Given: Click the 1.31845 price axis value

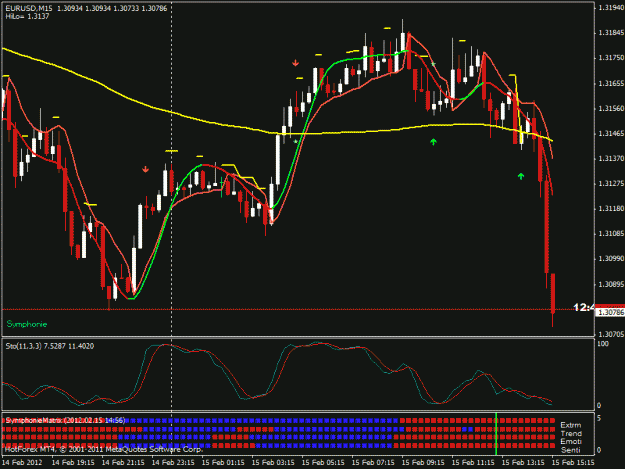Looking at the screenshot, I should click(611, 33).
